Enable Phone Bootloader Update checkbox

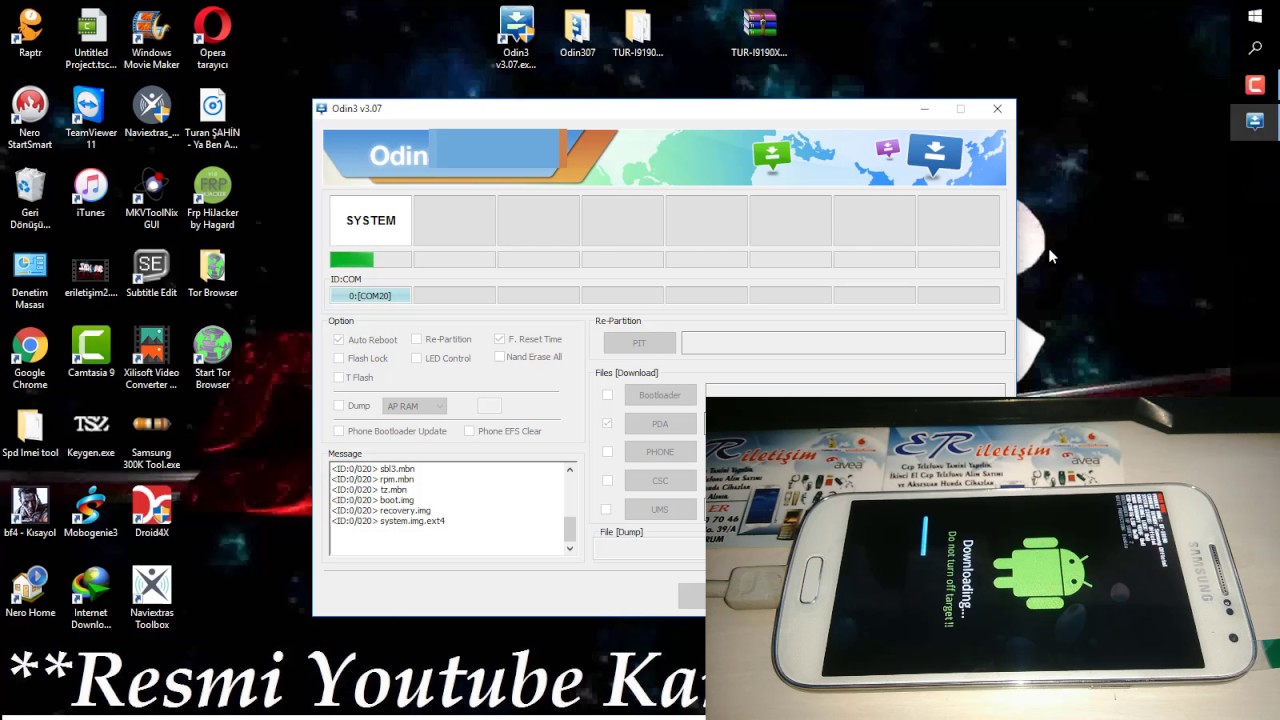tap(339, 431)
